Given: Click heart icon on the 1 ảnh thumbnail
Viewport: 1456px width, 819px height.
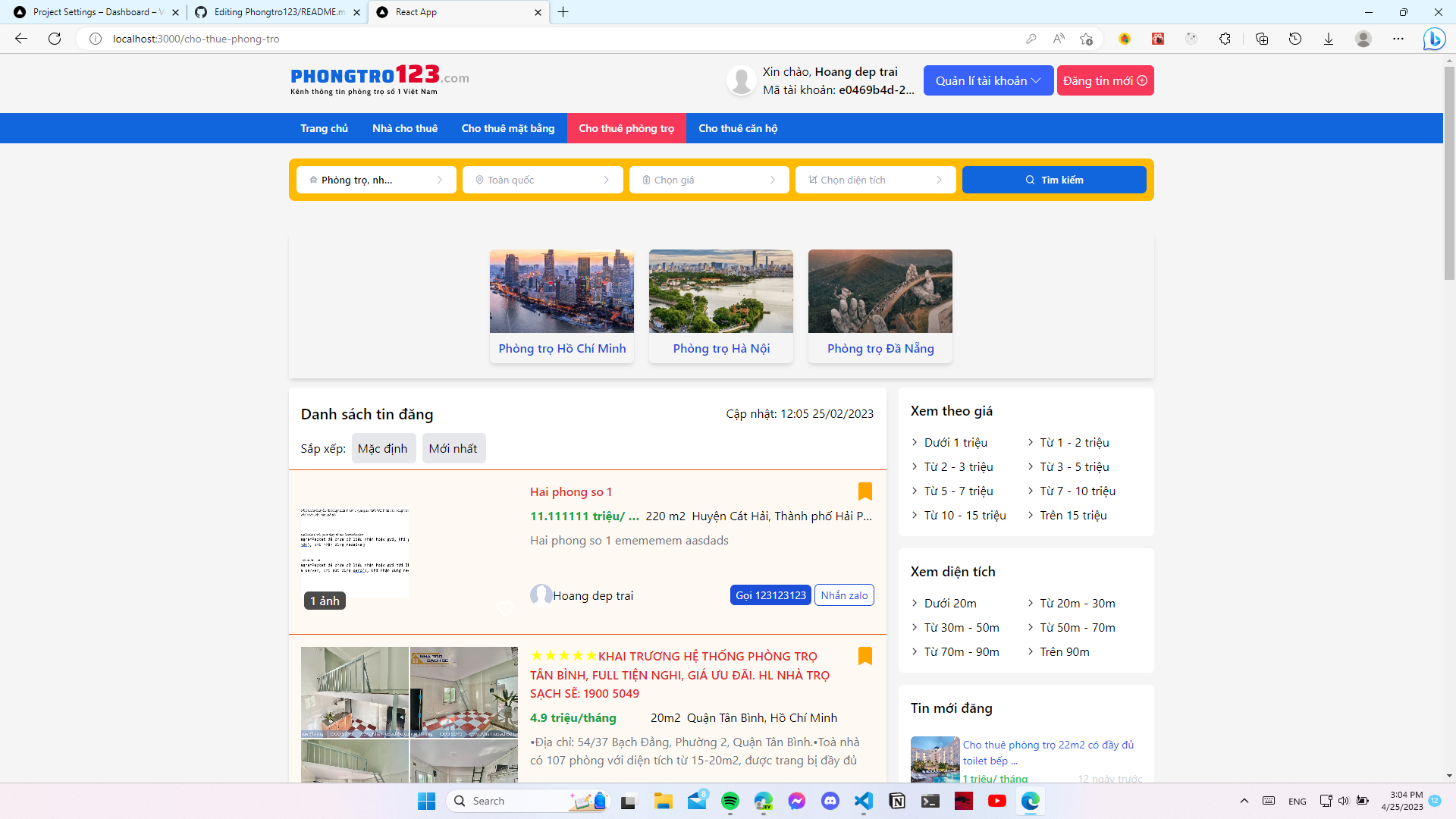Looking at the screenshot, I should (504, 608).
